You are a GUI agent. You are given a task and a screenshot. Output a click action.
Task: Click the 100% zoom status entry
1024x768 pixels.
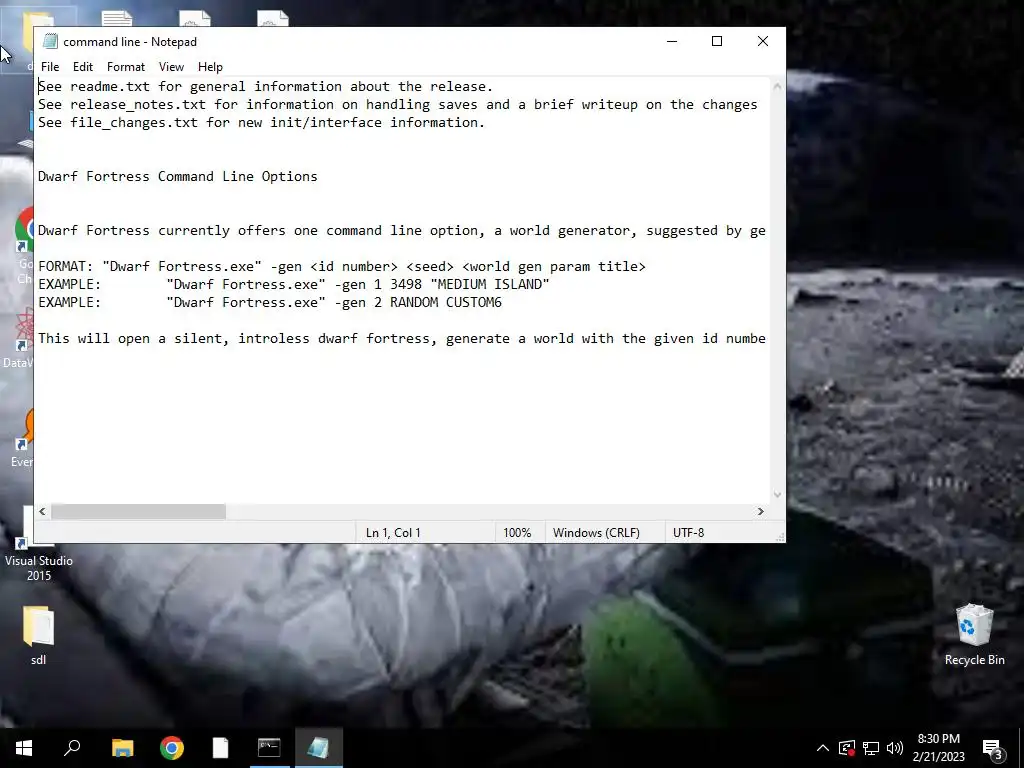(517, 532)
